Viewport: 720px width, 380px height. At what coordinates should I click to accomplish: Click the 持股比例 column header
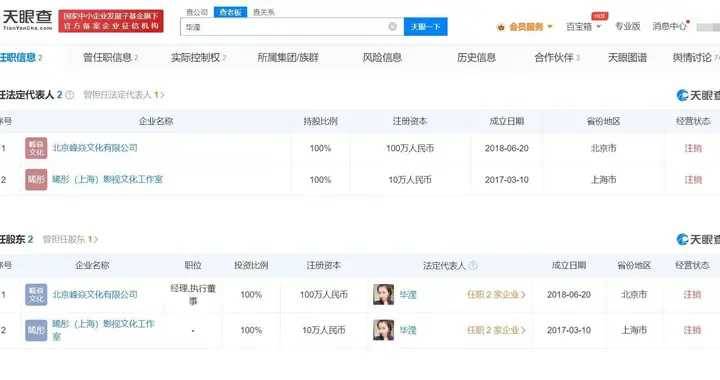[x=321, y=121]
